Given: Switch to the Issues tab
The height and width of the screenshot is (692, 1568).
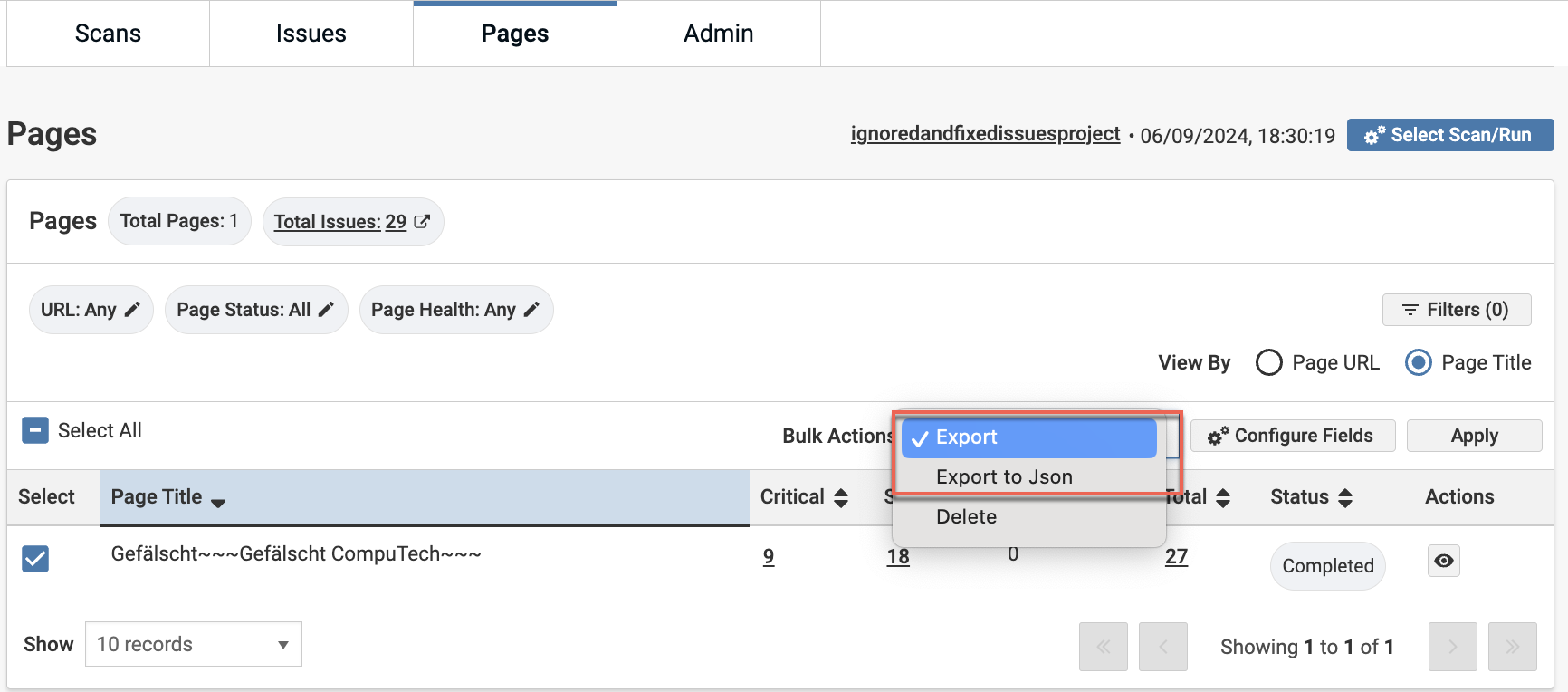Looking at the screenshot, I should tap(311, 34).
